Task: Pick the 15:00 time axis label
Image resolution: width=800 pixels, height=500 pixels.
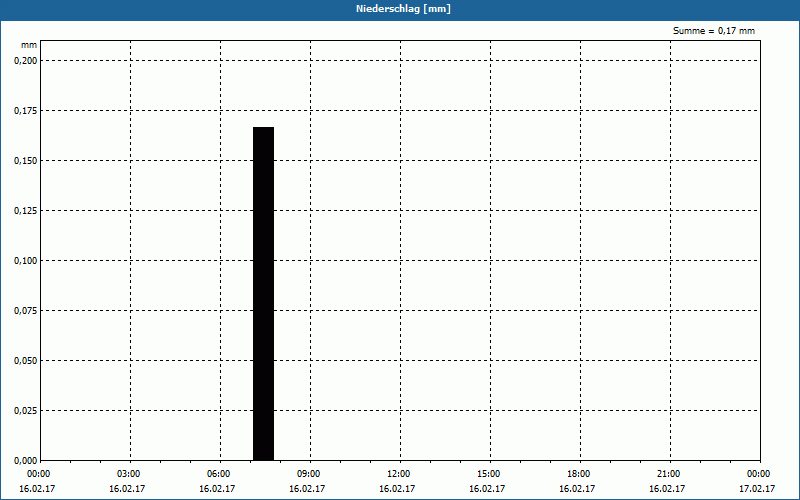Action: (x=489, y=474)
